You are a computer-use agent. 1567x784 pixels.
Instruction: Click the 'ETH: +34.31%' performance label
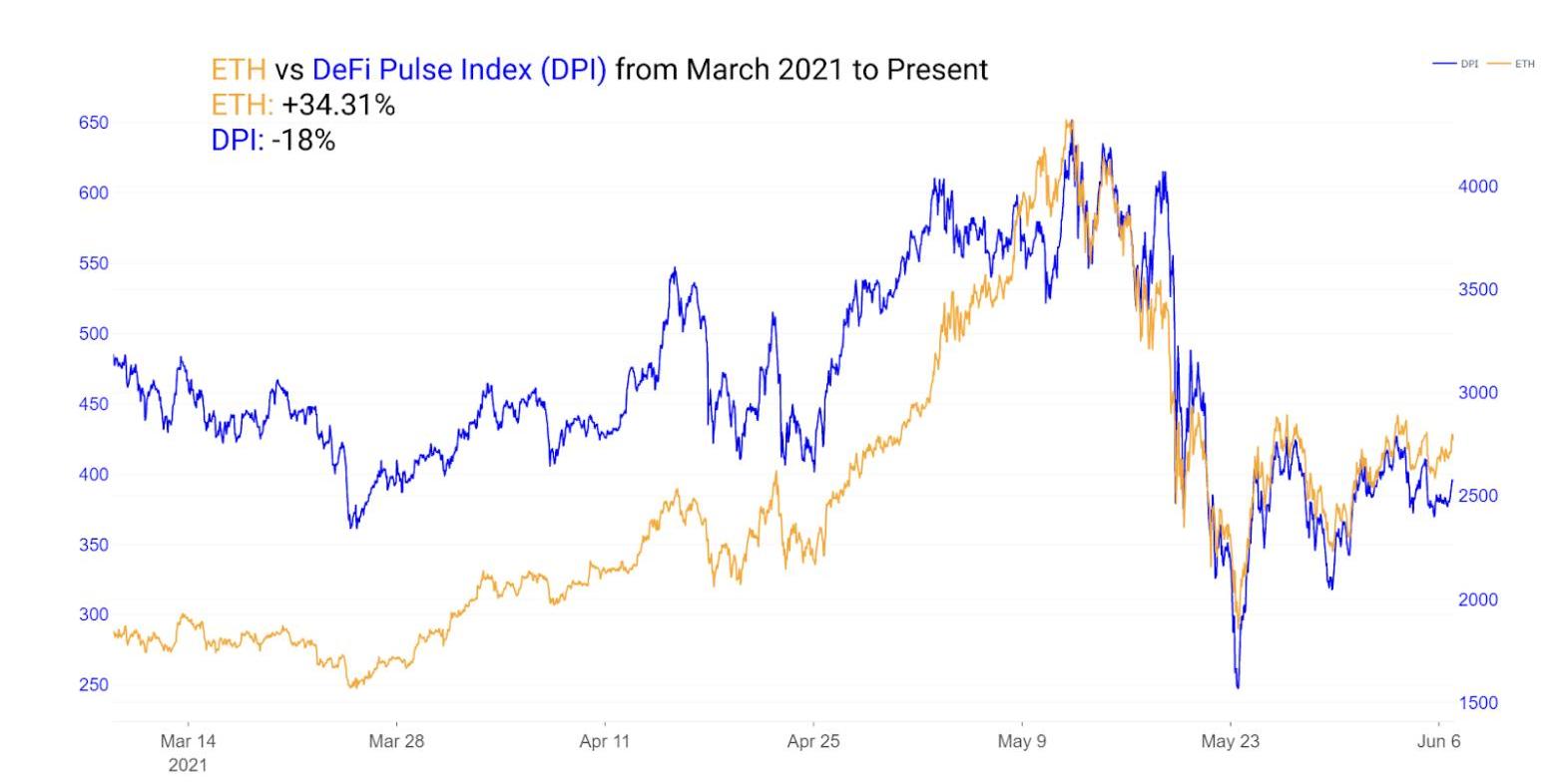click(x=302, y=105)
